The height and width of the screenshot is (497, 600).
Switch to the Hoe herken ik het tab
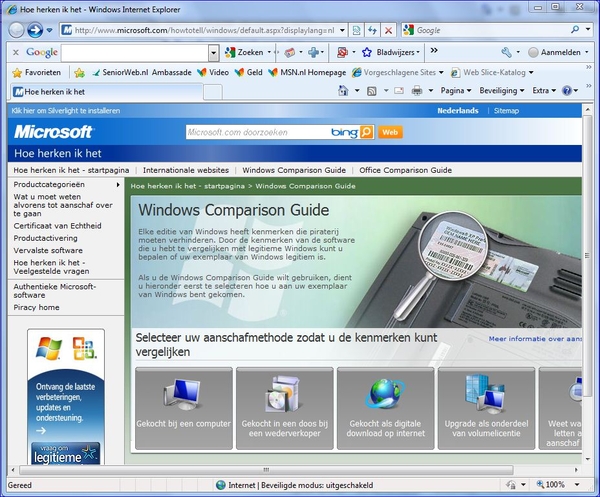click(x=106, y=92)
